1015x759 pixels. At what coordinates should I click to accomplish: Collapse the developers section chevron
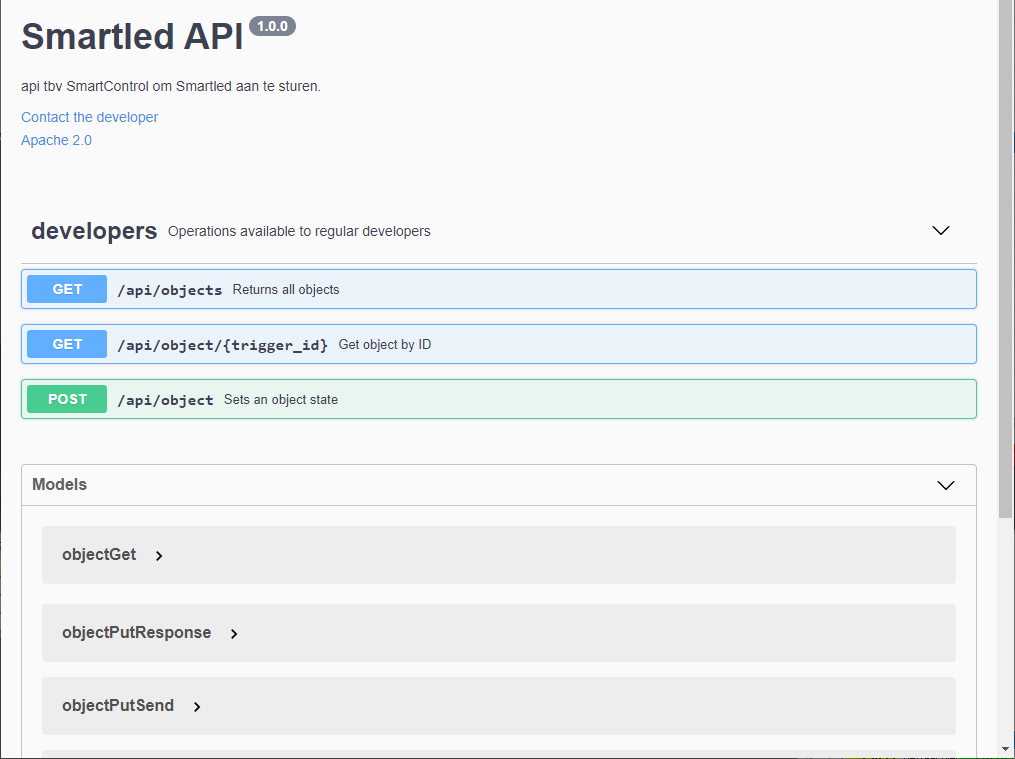pos(941,230)
